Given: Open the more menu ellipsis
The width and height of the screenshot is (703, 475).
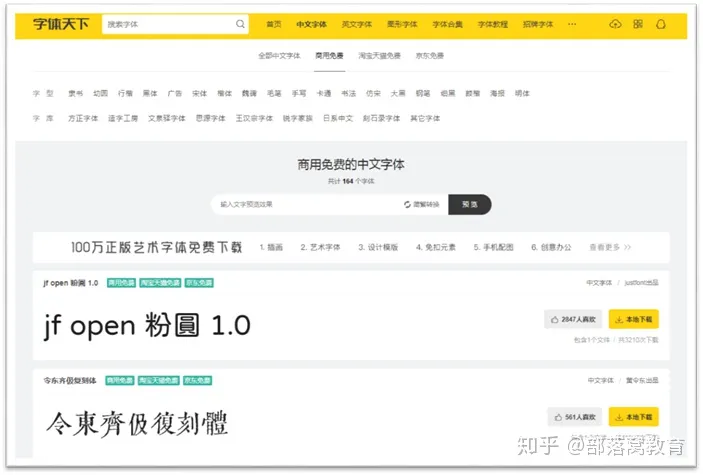Looking at the screenshot, I should [572, 24].
